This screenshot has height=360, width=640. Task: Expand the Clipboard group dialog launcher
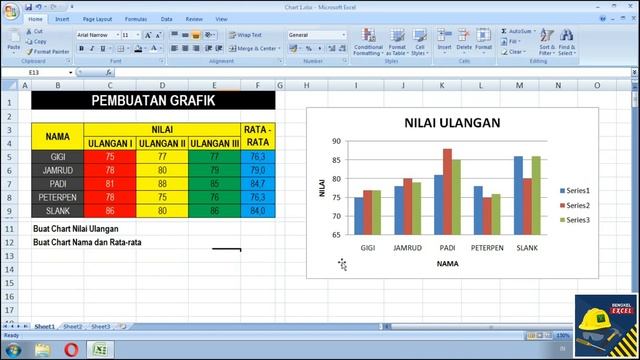[x=69, y=61]
